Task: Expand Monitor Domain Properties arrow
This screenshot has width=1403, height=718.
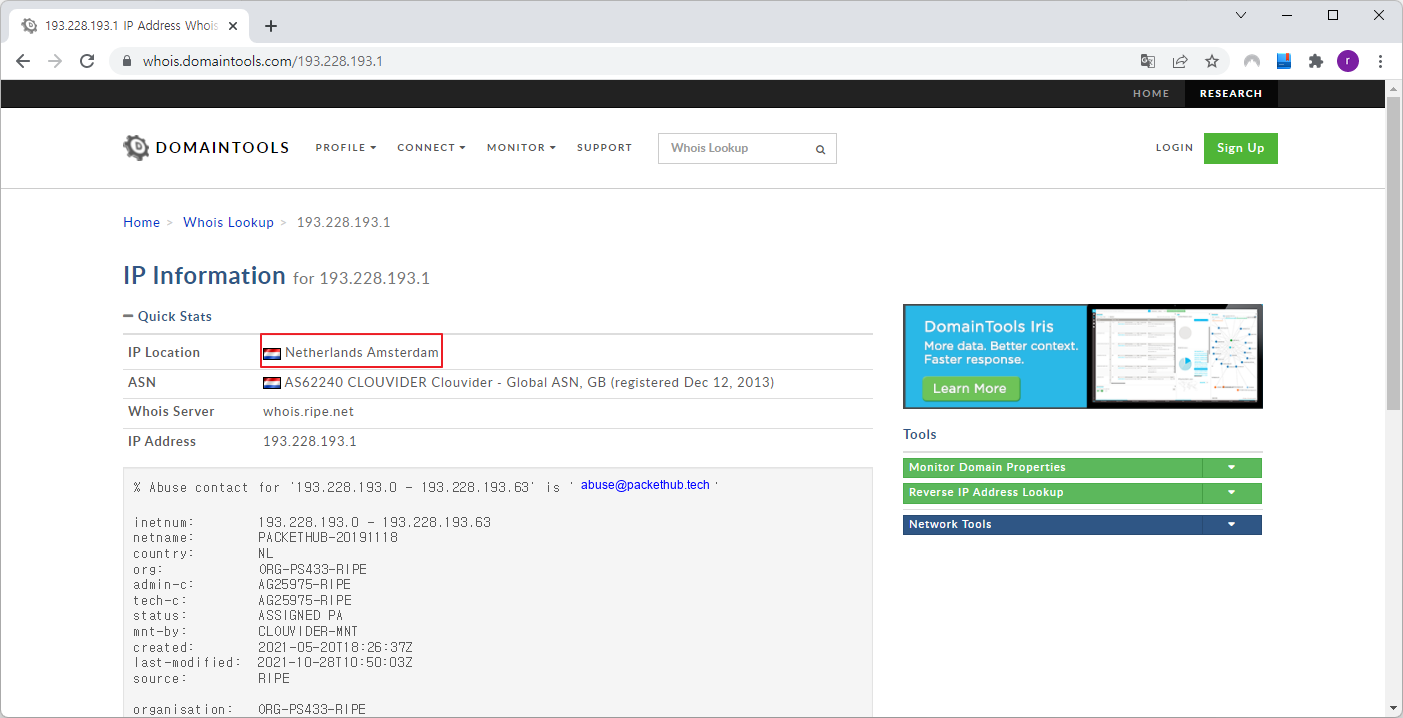Action: pyautogui.click(x=1232, y=468)
